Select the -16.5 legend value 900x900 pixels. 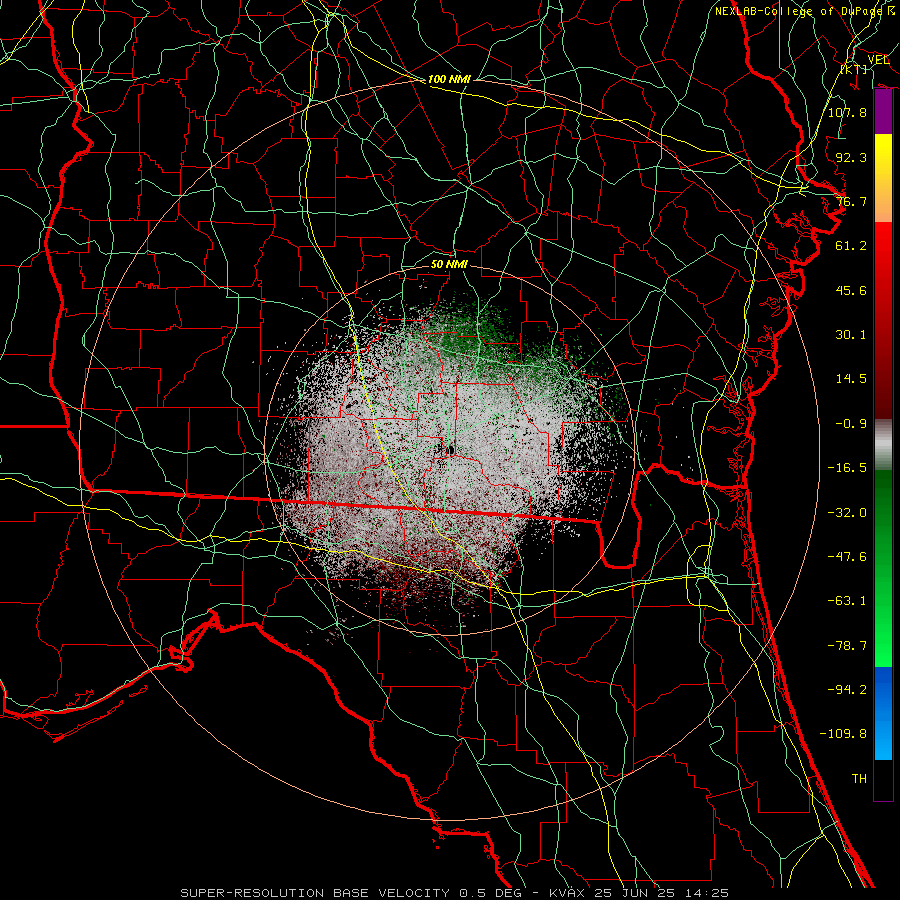847,468
